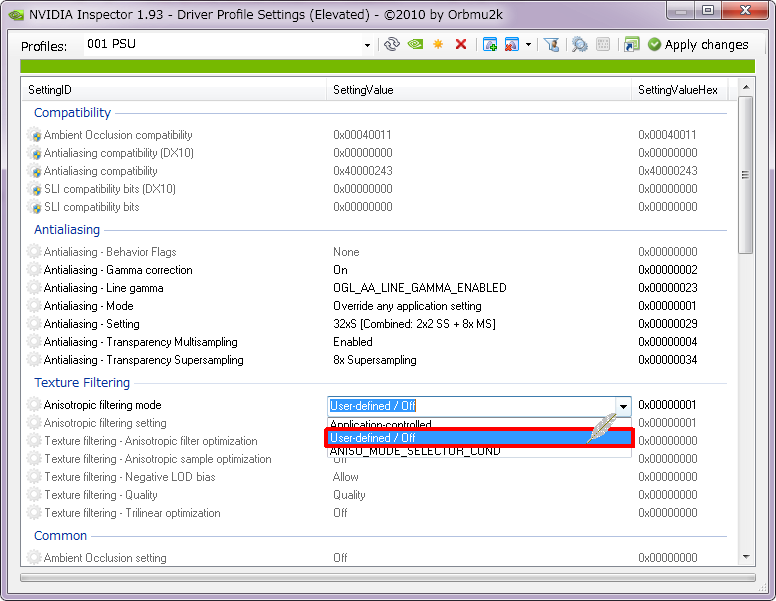Click the gear icon beside Ambient Occlusion compatibility

pos(34,135)
